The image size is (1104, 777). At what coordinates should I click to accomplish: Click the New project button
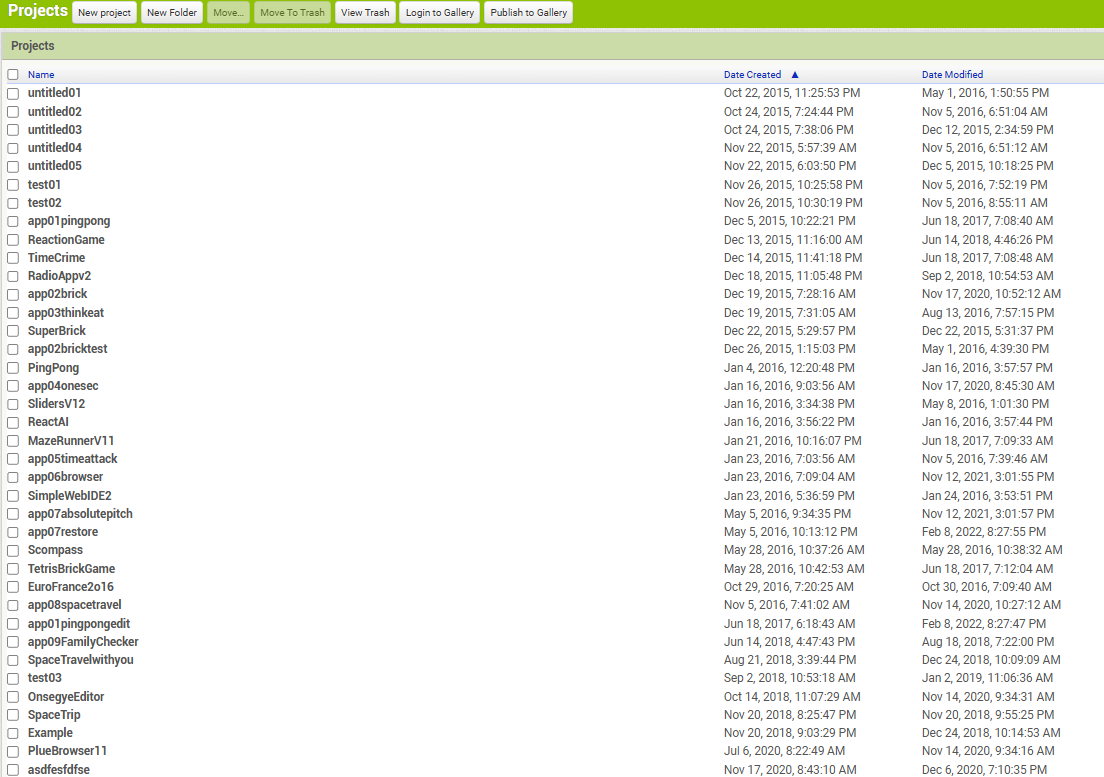(x=104, y=13)
